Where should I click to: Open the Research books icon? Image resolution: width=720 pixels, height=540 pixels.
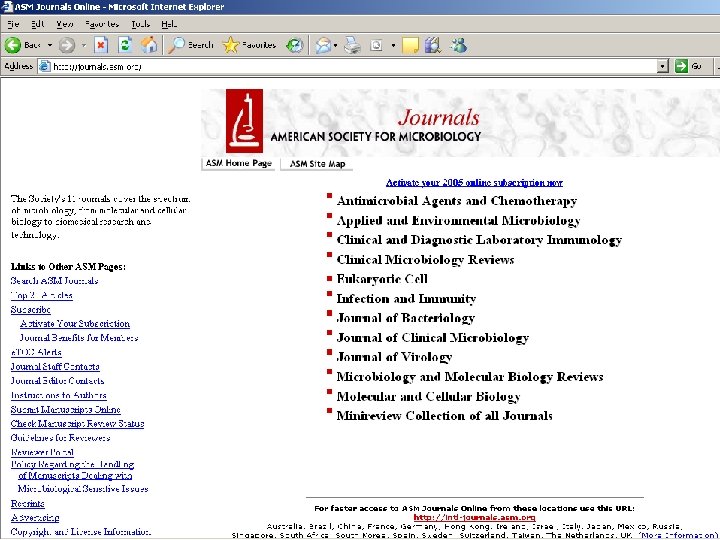tap(433, 45)
